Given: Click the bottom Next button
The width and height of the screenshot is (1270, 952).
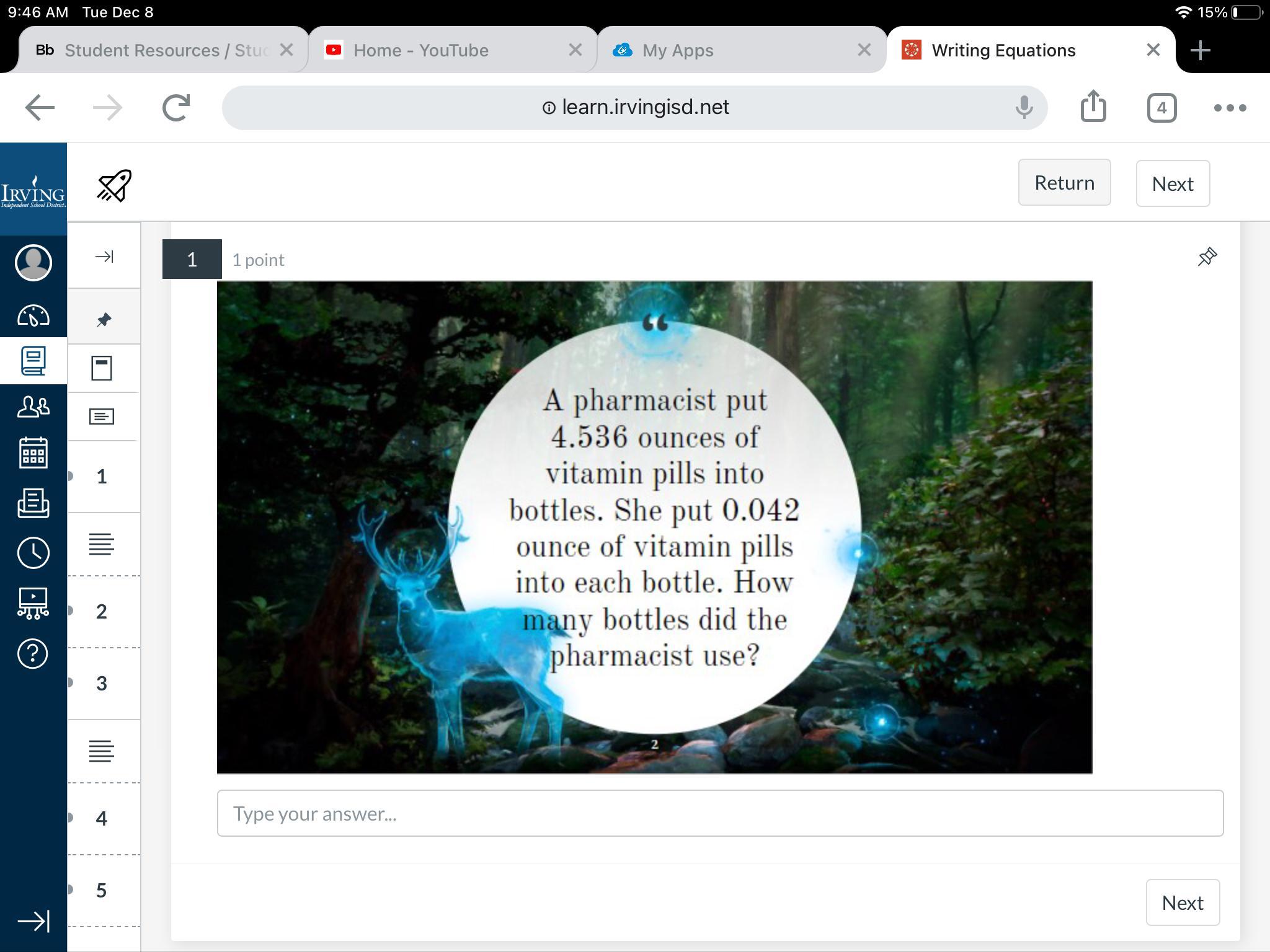Looking at the screenshot, I should [1182, 902].
